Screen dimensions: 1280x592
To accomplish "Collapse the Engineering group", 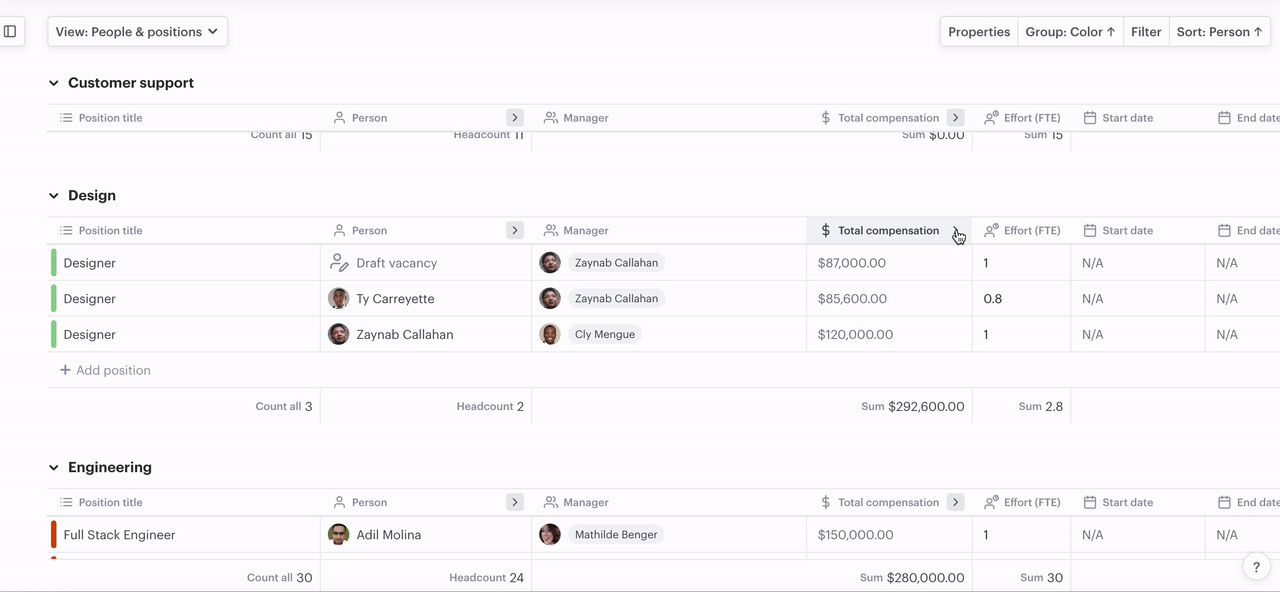I will pos(54,468).
